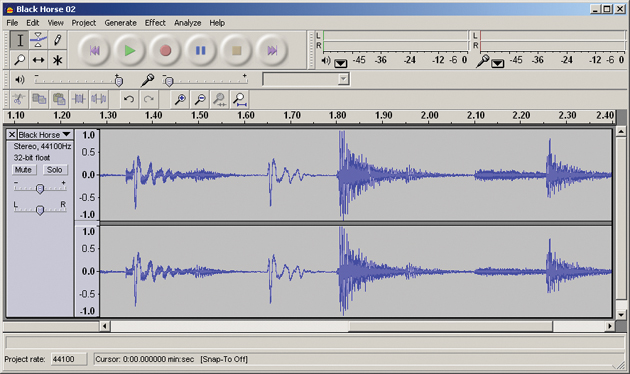The height and width of the screenshot is (374, 630).
Task: Click the output playback level meter
Action: click(x=395, y=41)
